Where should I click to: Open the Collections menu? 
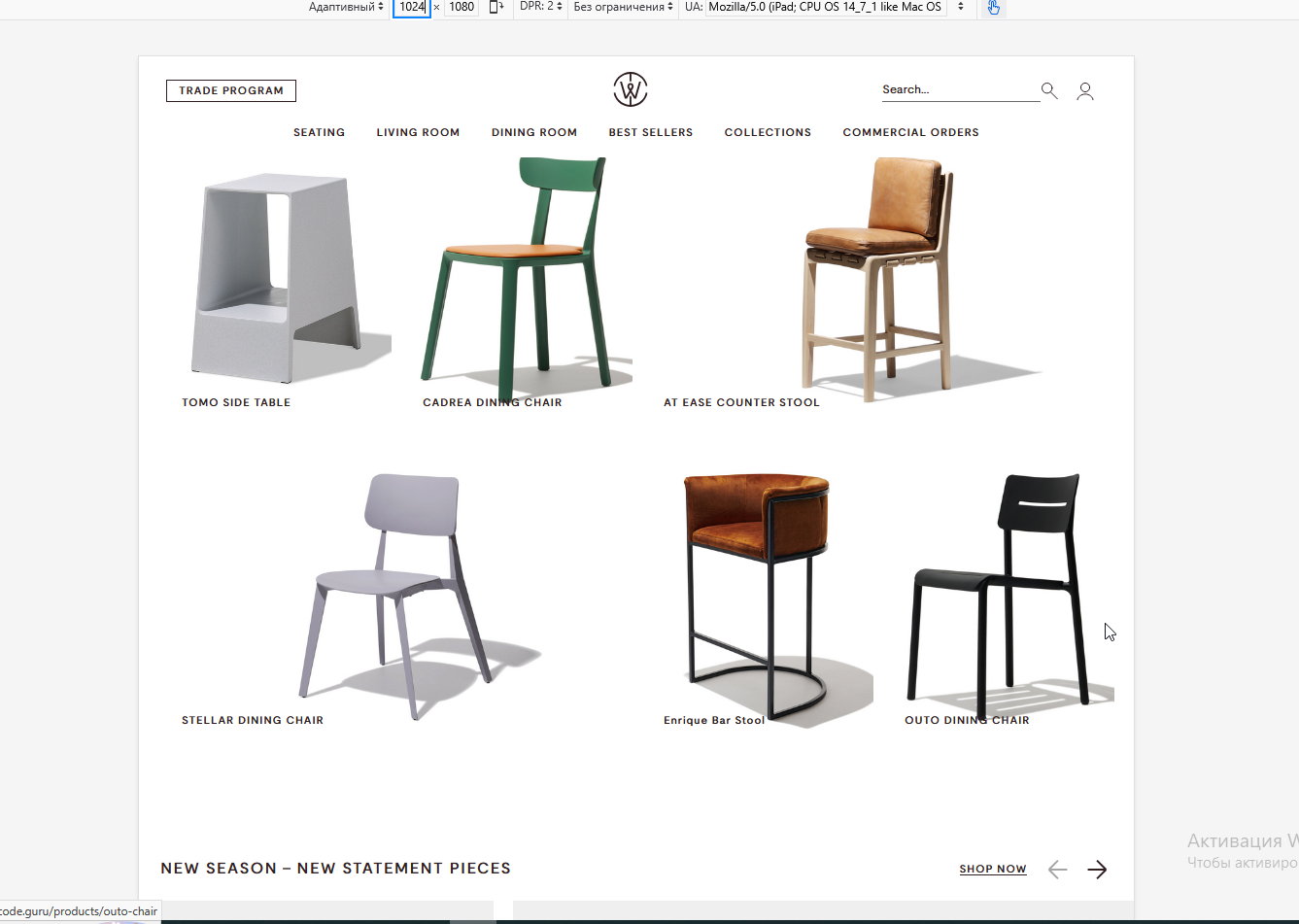point(768,132)
